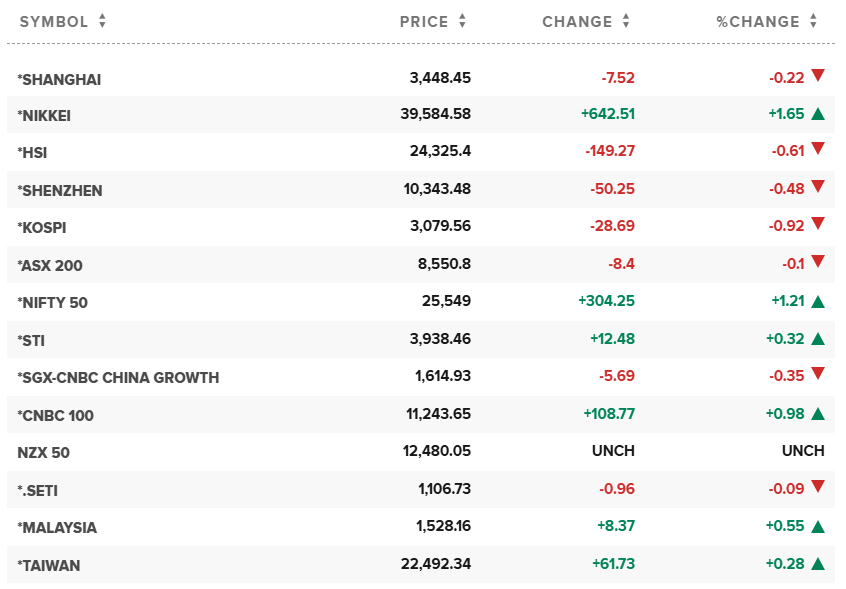View the NZX 50 index page

(x=44, y=452)
